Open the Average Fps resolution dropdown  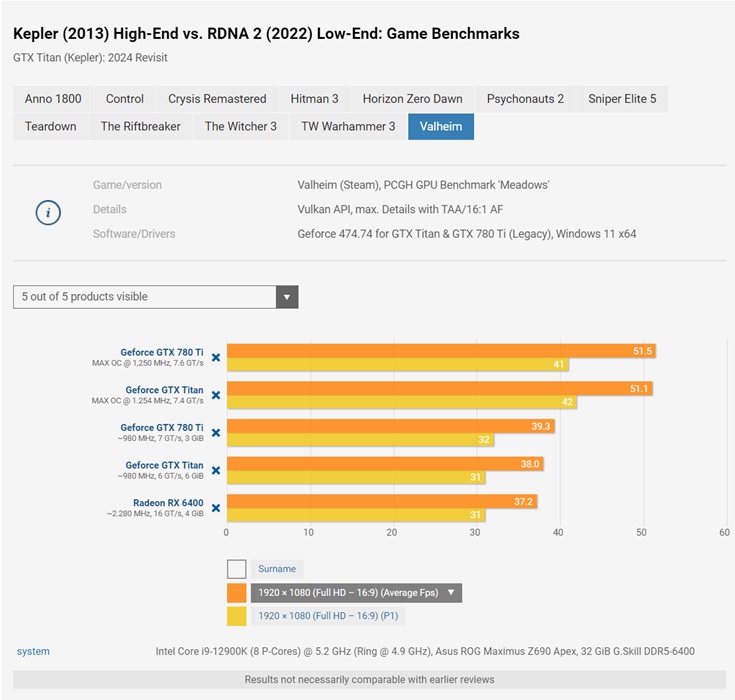(x=356, y=593)
